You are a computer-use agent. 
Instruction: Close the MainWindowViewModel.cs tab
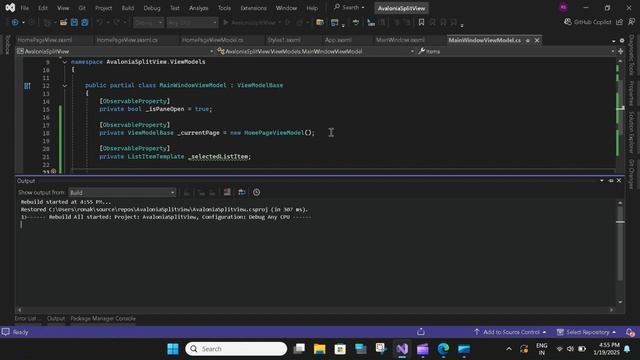pyautogui.click(x=537, y=40)
